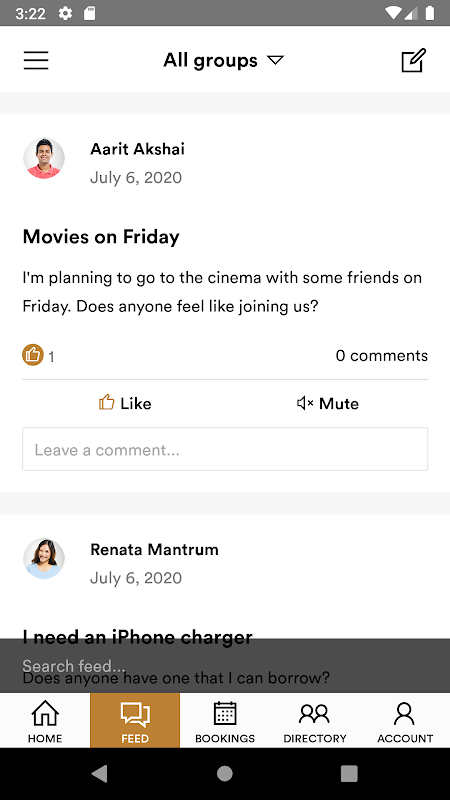Open the 0 comments link

382,356
